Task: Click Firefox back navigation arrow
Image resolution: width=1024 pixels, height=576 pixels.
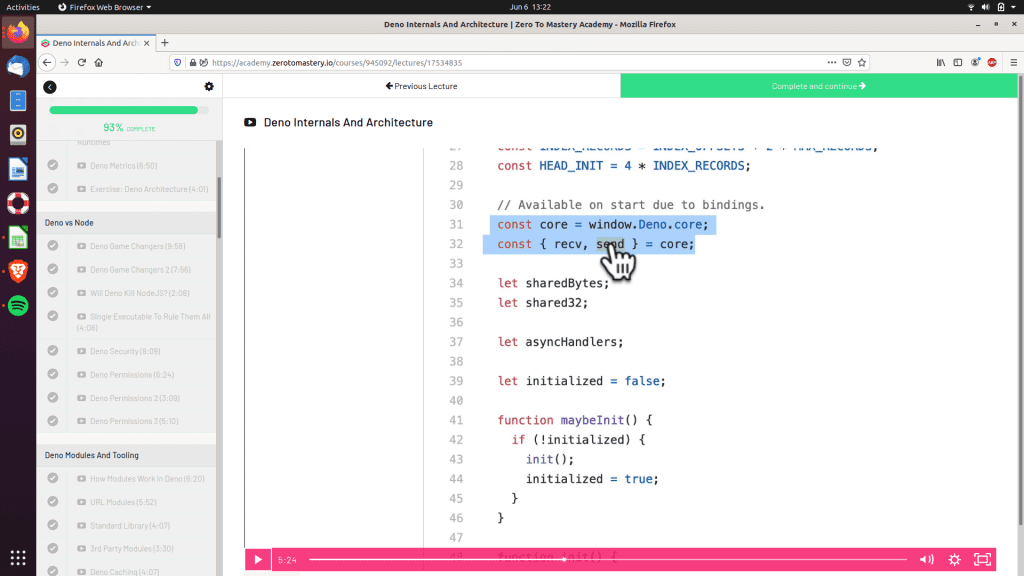Action: (47, 63)
